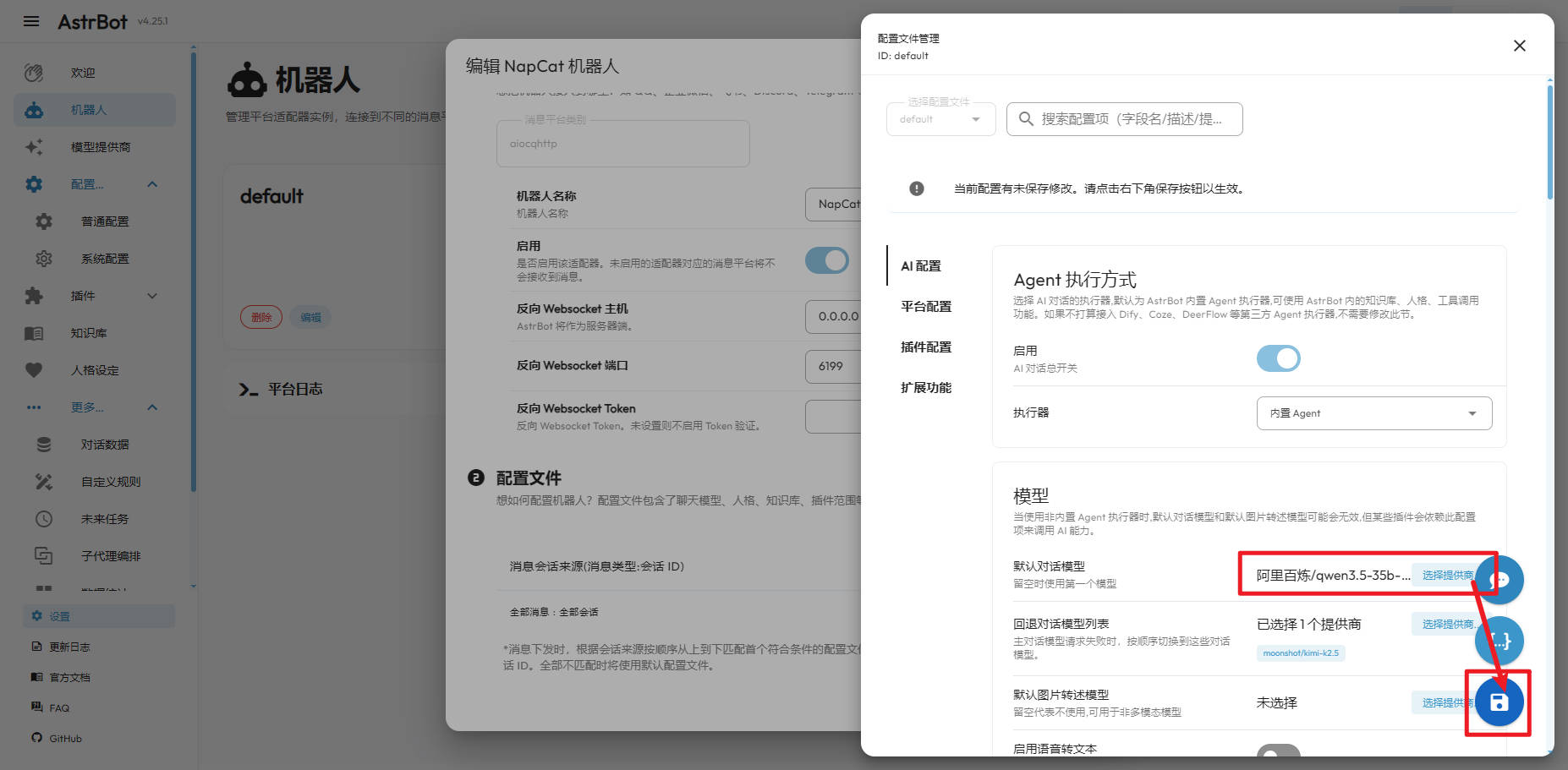The image size is (1568, 770).
Task: Open the 消息平台类别 aiocqhttp selector
Action: pyautogui.click(x=622, y=144)
